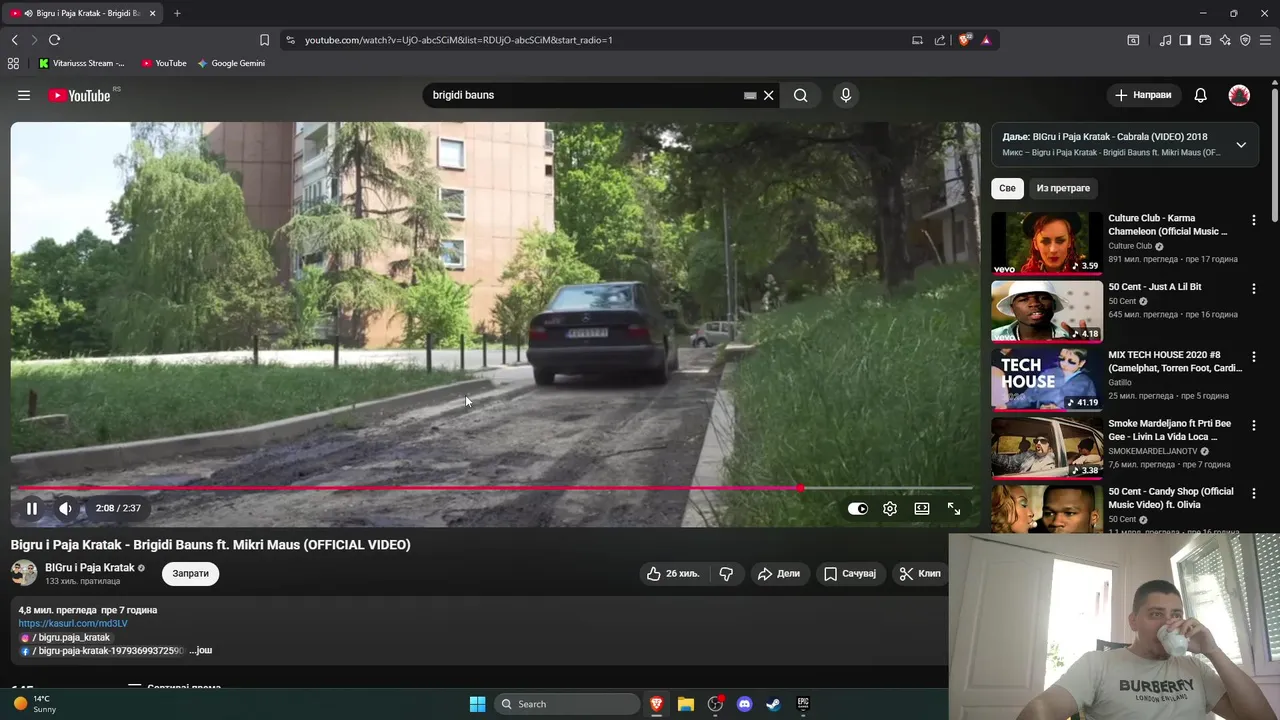Open player settings gear

890,508
